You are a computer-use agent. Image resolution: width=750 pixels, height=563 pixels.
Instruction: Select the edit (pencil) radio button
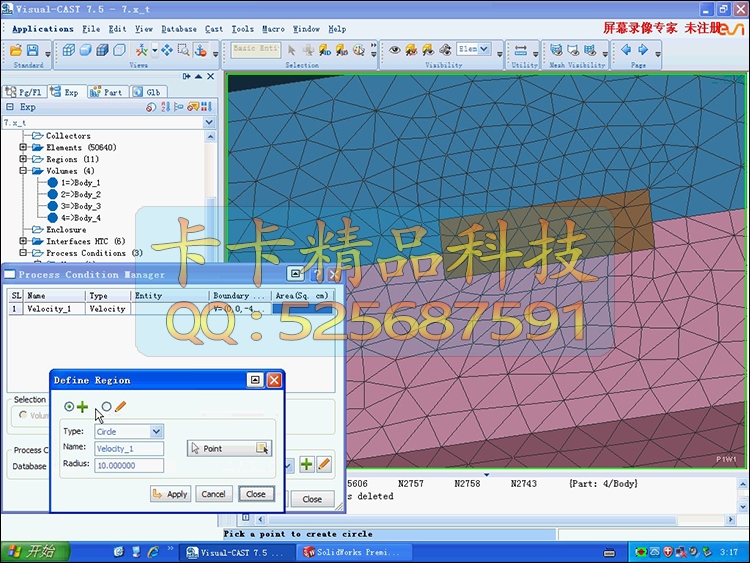[106, 407]
